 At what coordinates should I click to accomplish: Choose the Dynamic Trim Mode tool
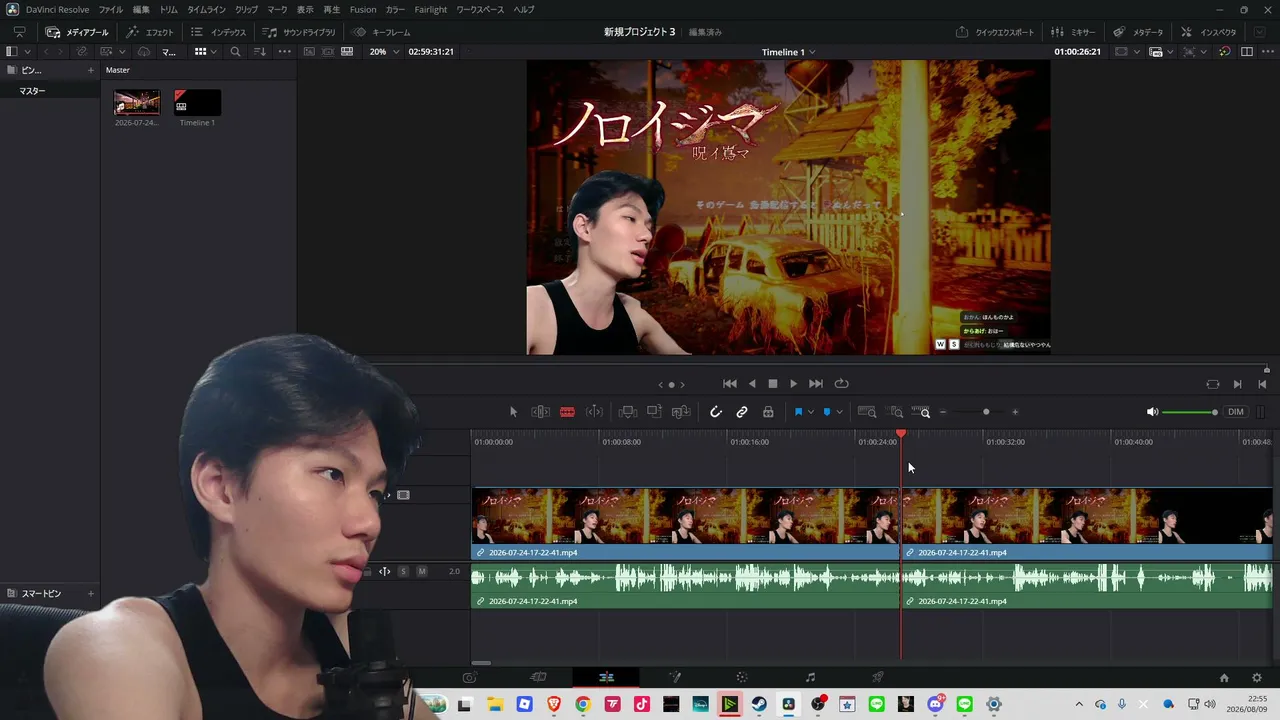(x=594, y=412)
